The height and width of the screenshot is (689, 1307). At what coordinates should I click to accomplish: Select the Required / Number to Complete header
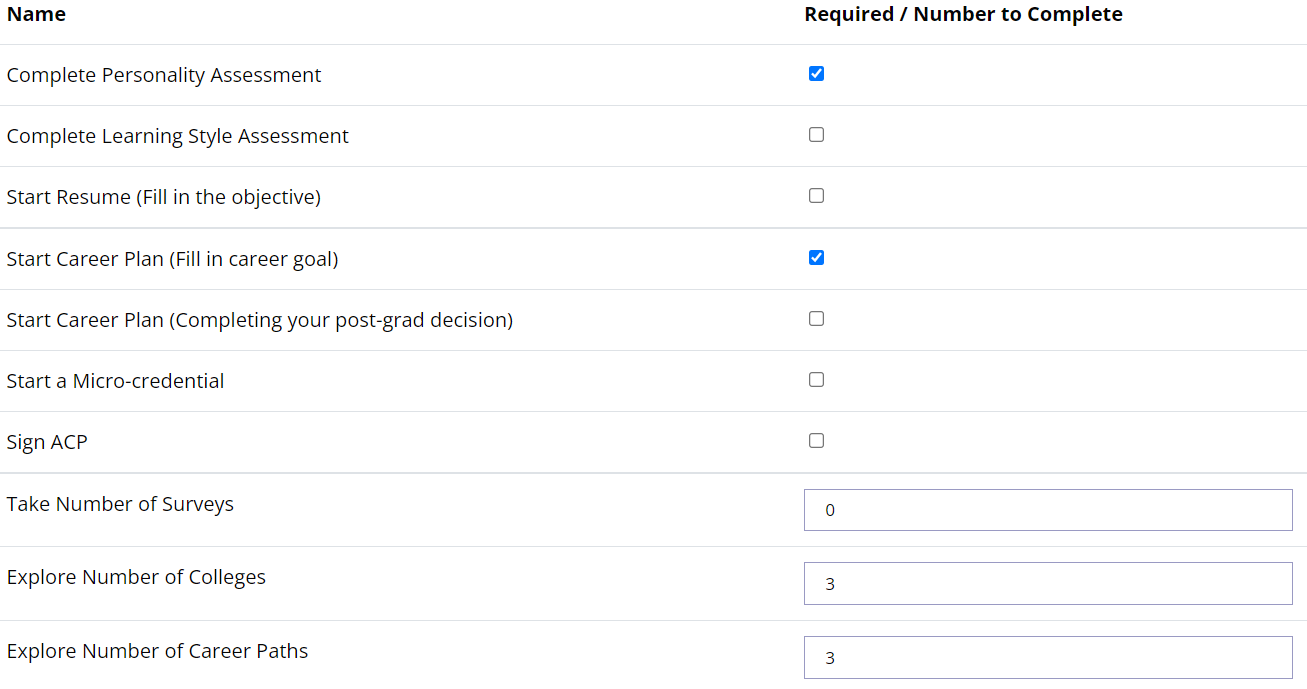(963, 14)
